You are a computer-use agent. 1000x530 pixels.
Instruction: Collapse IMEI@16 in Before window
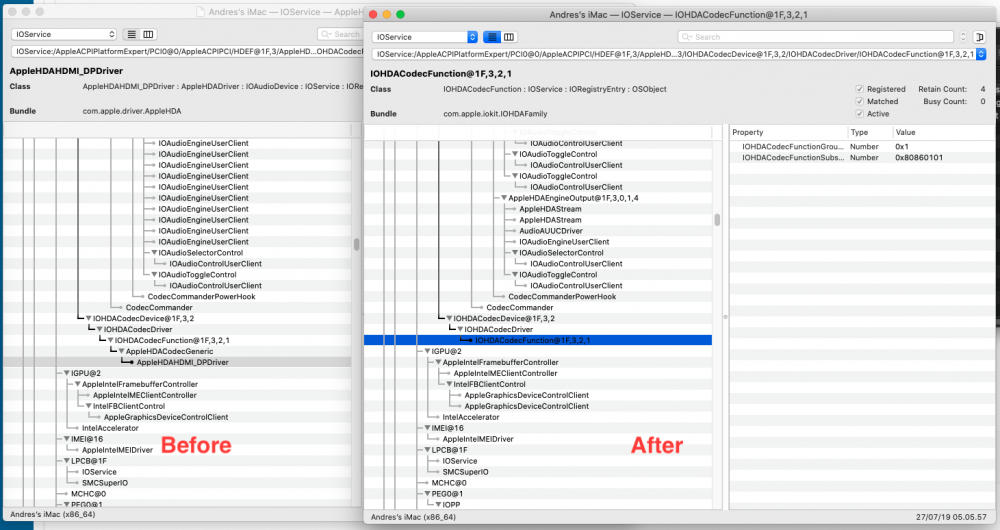66,439
